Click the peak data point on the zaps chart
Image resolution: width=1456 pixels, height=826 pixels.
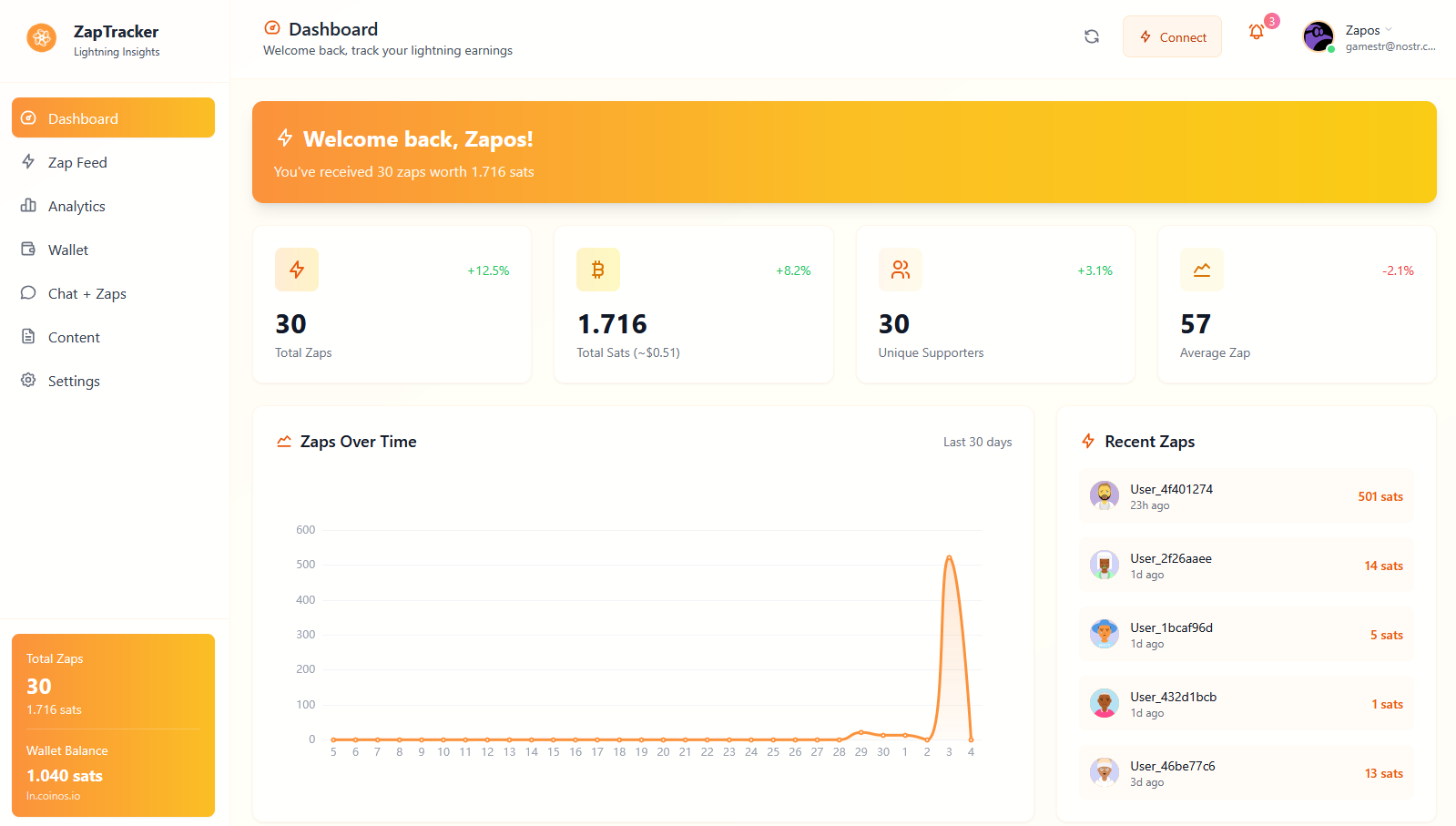[949, 556]
